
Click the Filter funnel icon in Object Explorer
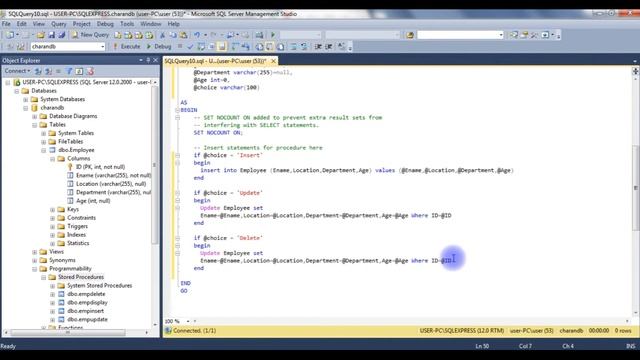[69, 71]
